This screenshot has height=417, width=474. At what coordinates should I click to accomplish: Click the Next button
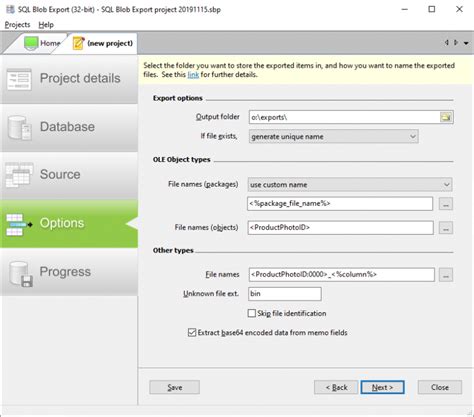382,387
